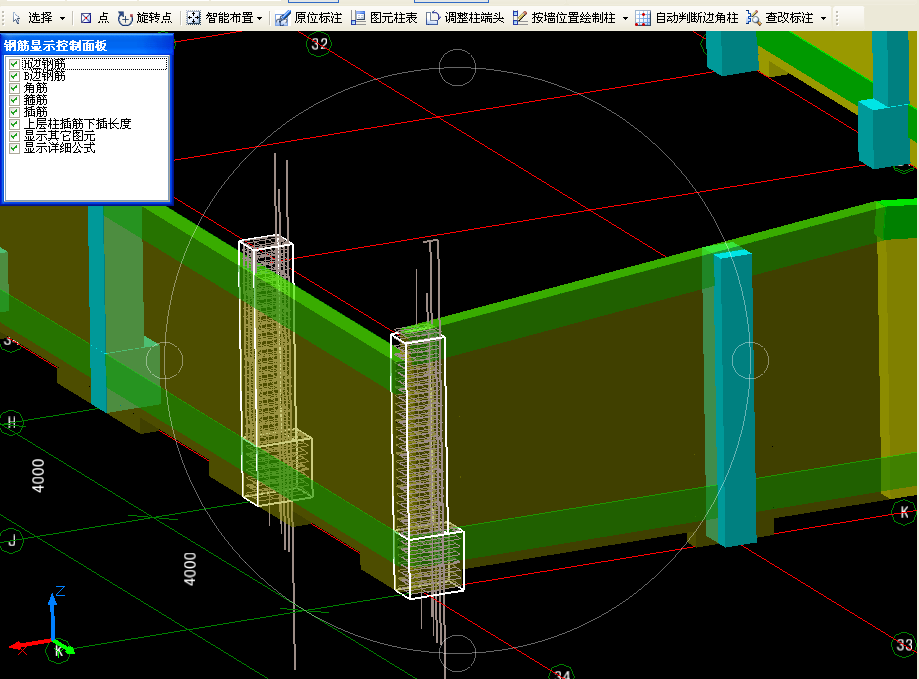
Task: Click axis bubble J on left side
Action: point(11,540)
